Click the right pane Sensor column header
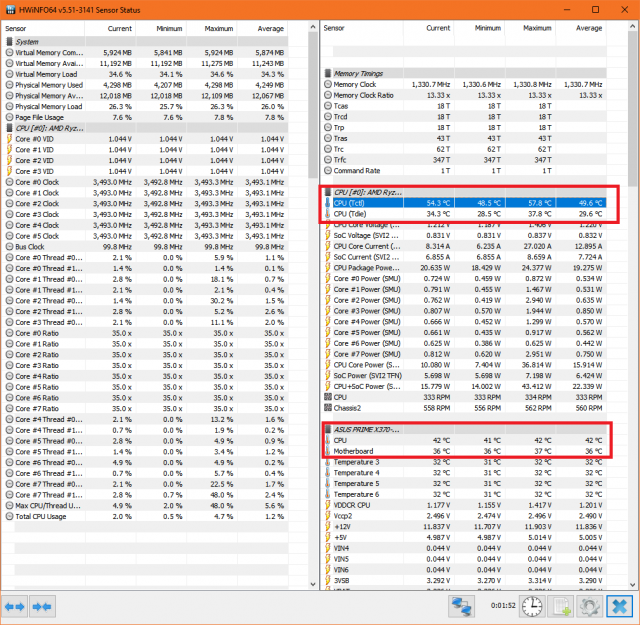Screen dimensions: 640x625 pos(362,28)
